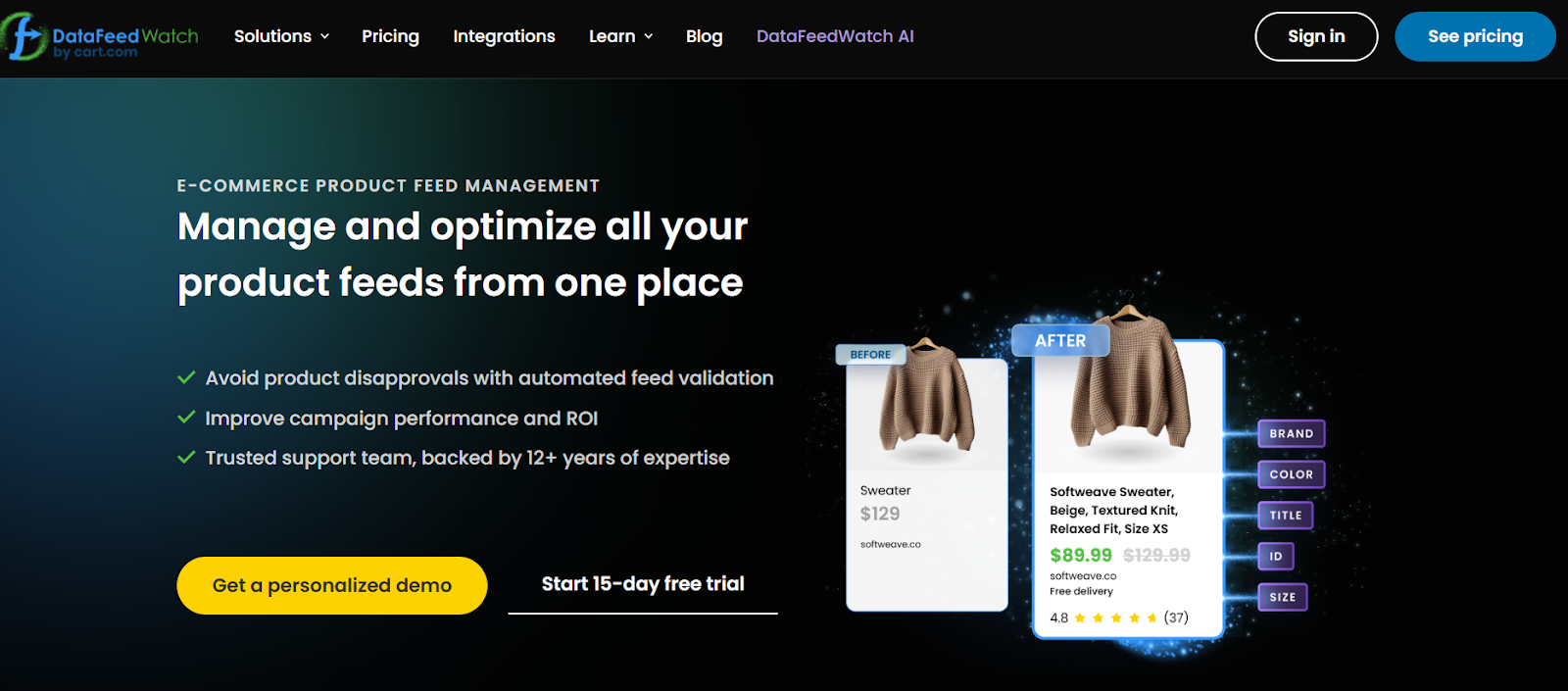The image size is (1568, 691).
Task: Click the 'Softweave Sweater, Beige' product title
Action: tap(1114, 510)
